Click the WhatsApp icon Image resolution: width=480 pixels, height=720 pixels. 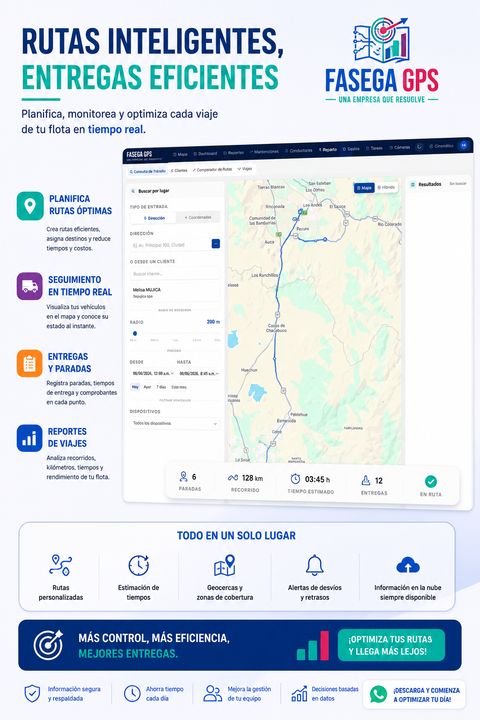pos(378,694)
